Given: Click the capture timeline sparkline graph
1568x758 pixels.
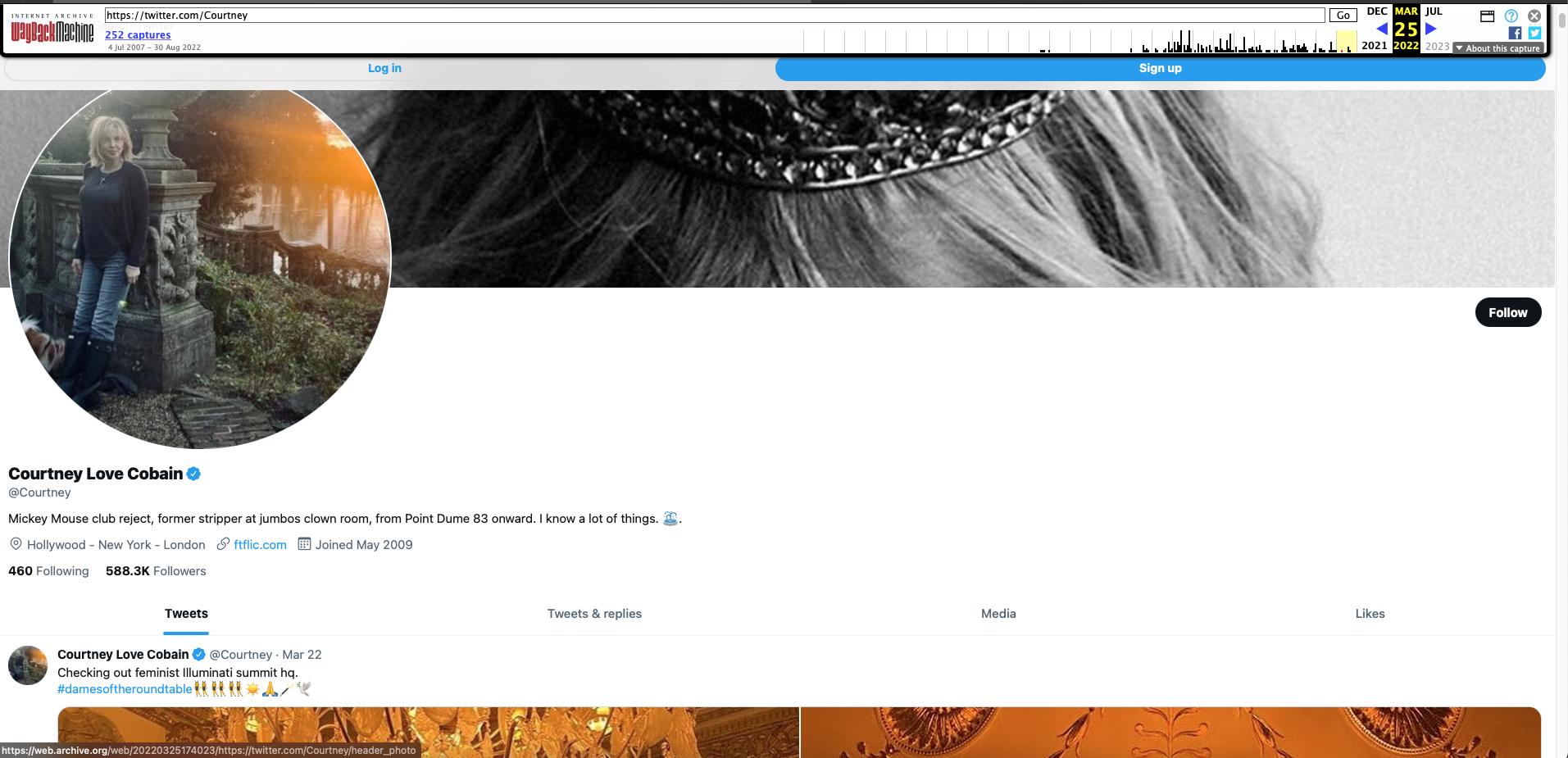Looking at the screenshot, I should 1079,41.
